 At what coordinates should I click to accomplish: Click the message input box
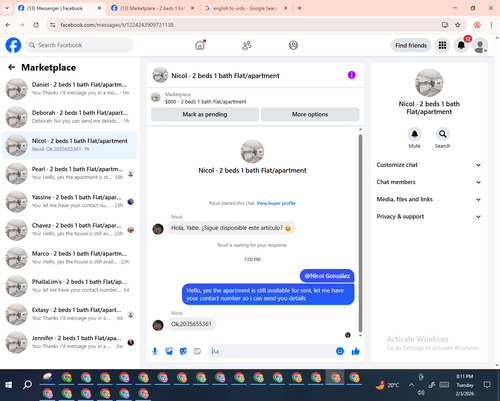272,351
